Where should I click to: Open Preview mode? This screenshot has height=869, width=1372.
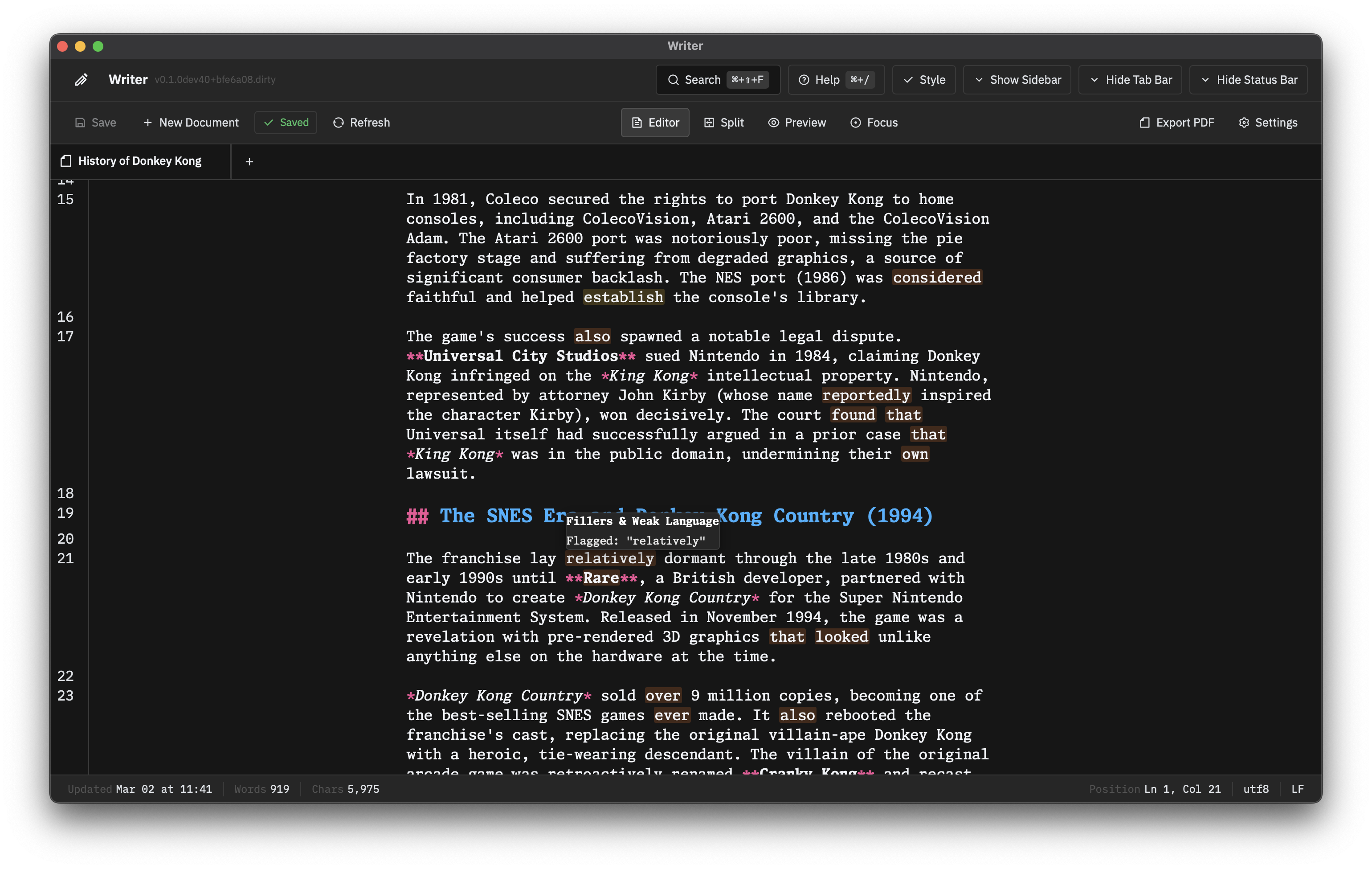pos(796,122)
